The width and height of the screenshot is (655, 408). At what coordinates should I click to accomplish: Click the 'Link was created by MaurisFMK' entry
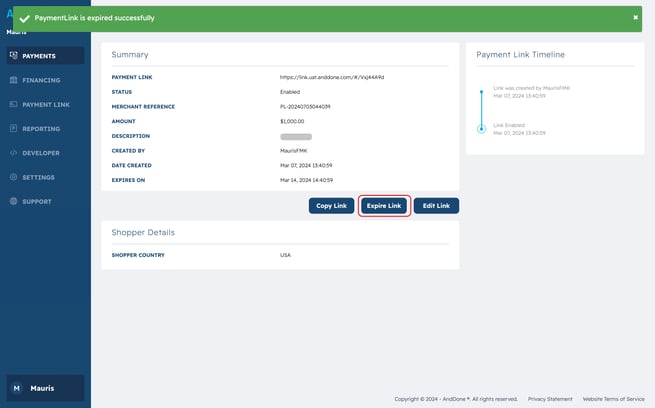pyautogui.click(x=531, y=88)
